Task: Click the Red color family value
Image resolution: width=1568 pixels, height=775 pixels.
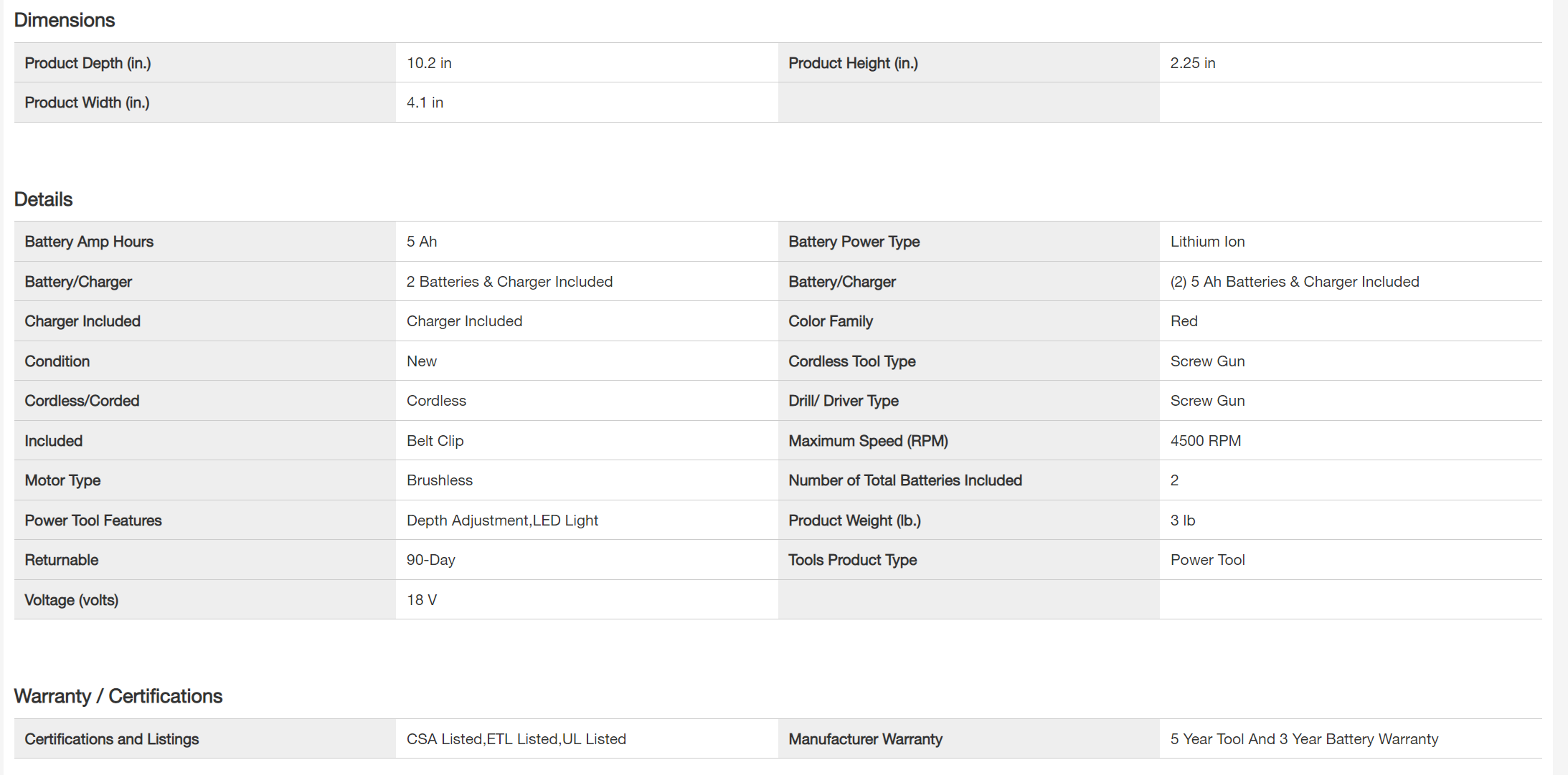Action: pyautogui.click(x=1184, y=321)
